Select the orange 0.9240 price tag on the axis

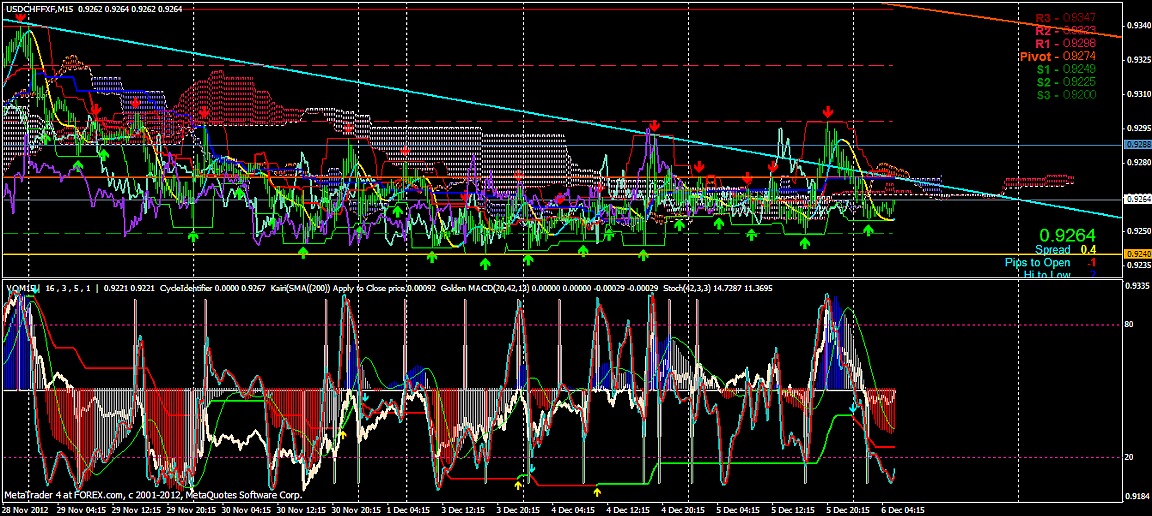[1135, 254]
